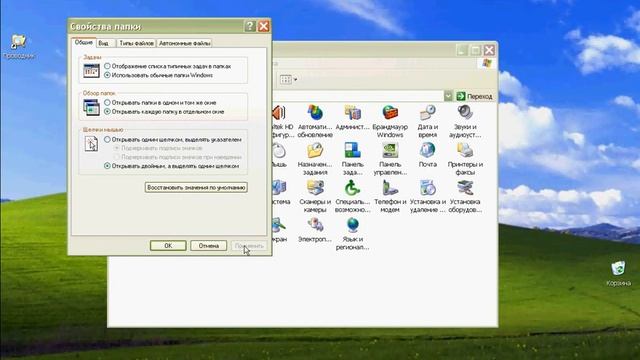Open the Система icon
The height and width of the screenshot is (360, 640).
(281, 192)
